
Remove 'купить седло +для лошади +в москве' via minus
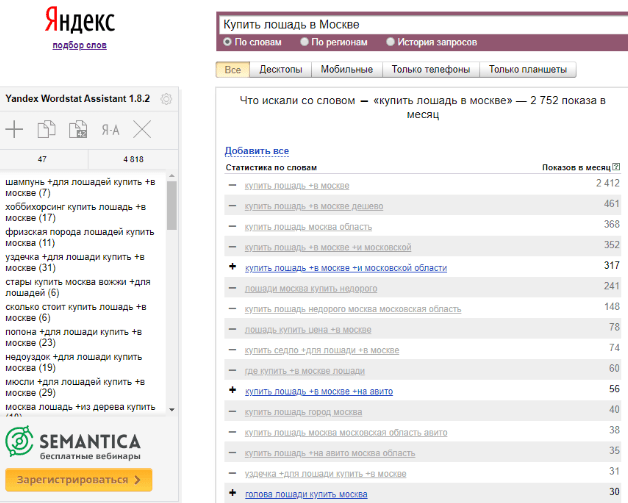[232, 350]
